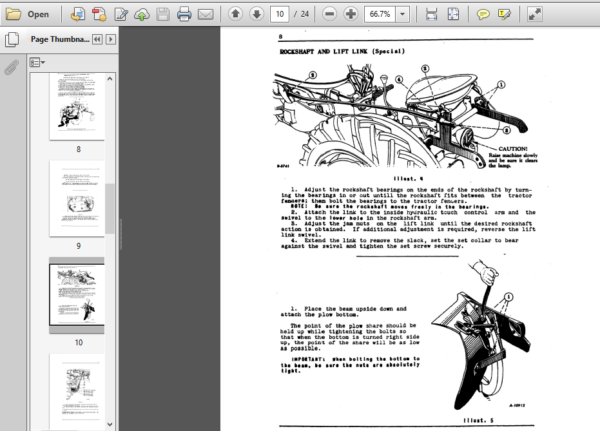This screenshot has height=431, width=600.
Task: Click the thumbnail label '8'
Action: pyautogui.click(x=78, y=149)
